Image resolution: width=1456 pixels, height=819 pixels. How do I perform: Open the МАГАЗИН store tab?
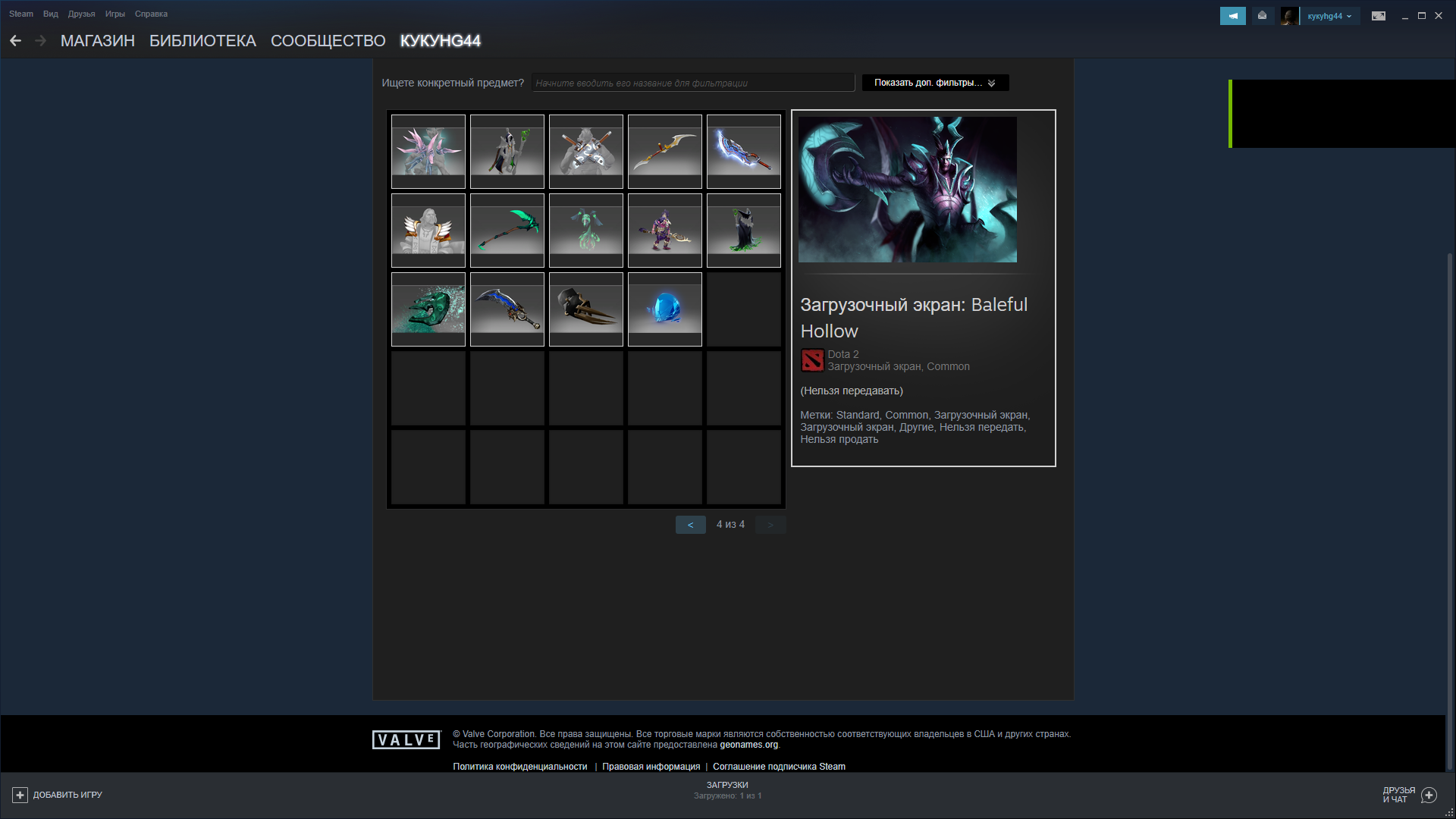98,41
